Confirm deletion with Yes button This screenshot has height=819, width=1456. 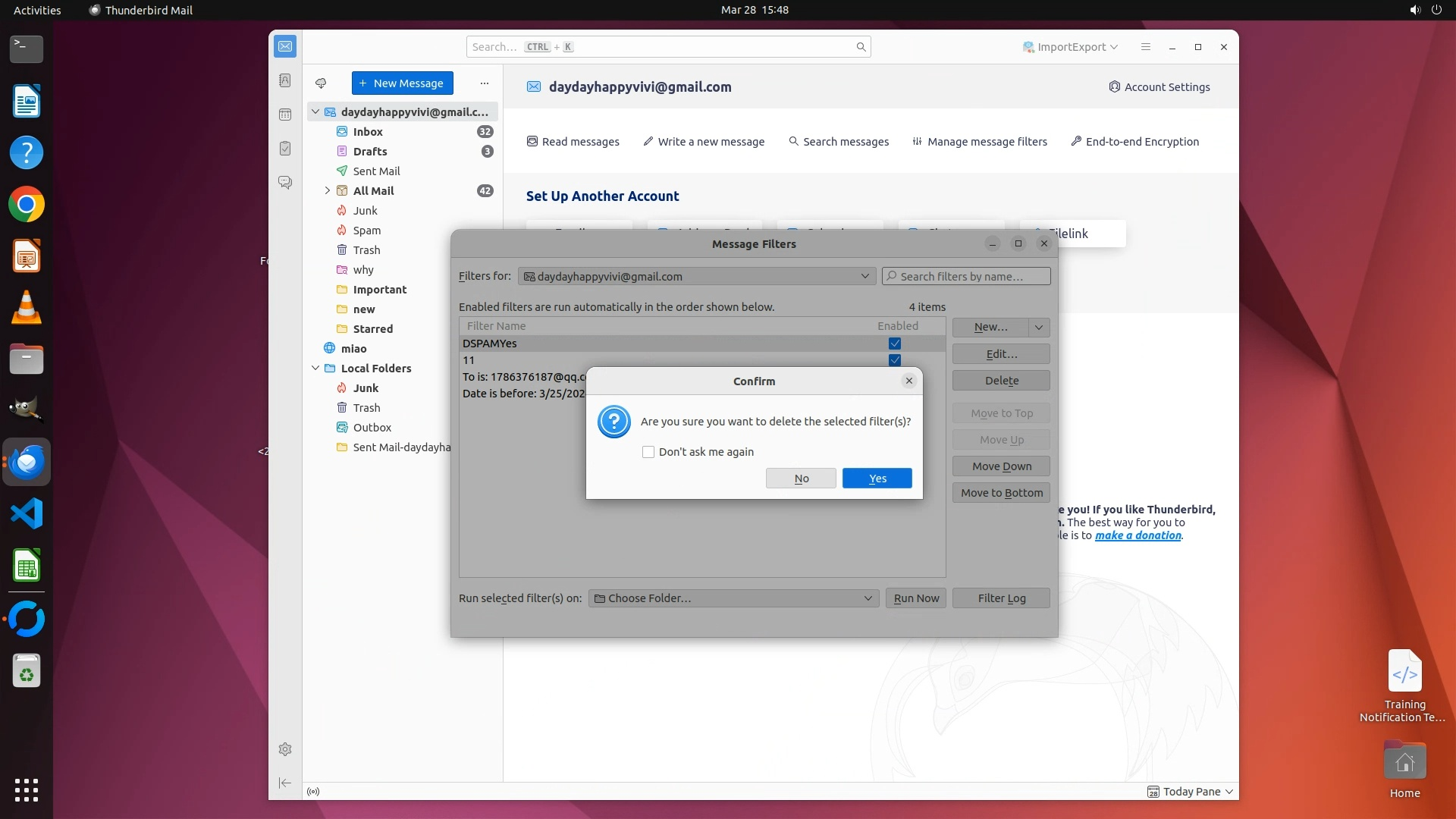[877, 479]
